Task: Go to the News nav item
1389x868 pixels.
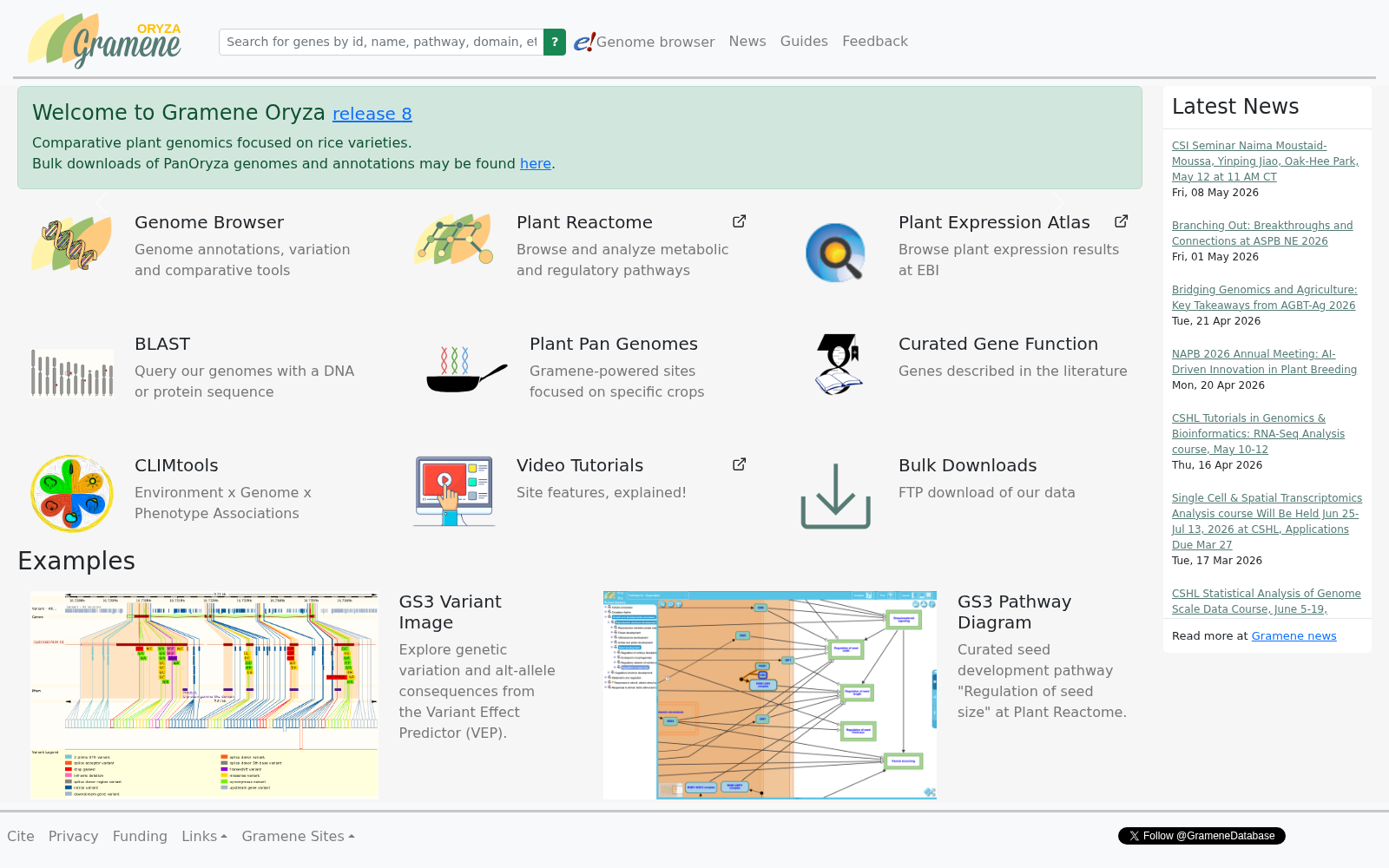Action: tap(747, 41)
